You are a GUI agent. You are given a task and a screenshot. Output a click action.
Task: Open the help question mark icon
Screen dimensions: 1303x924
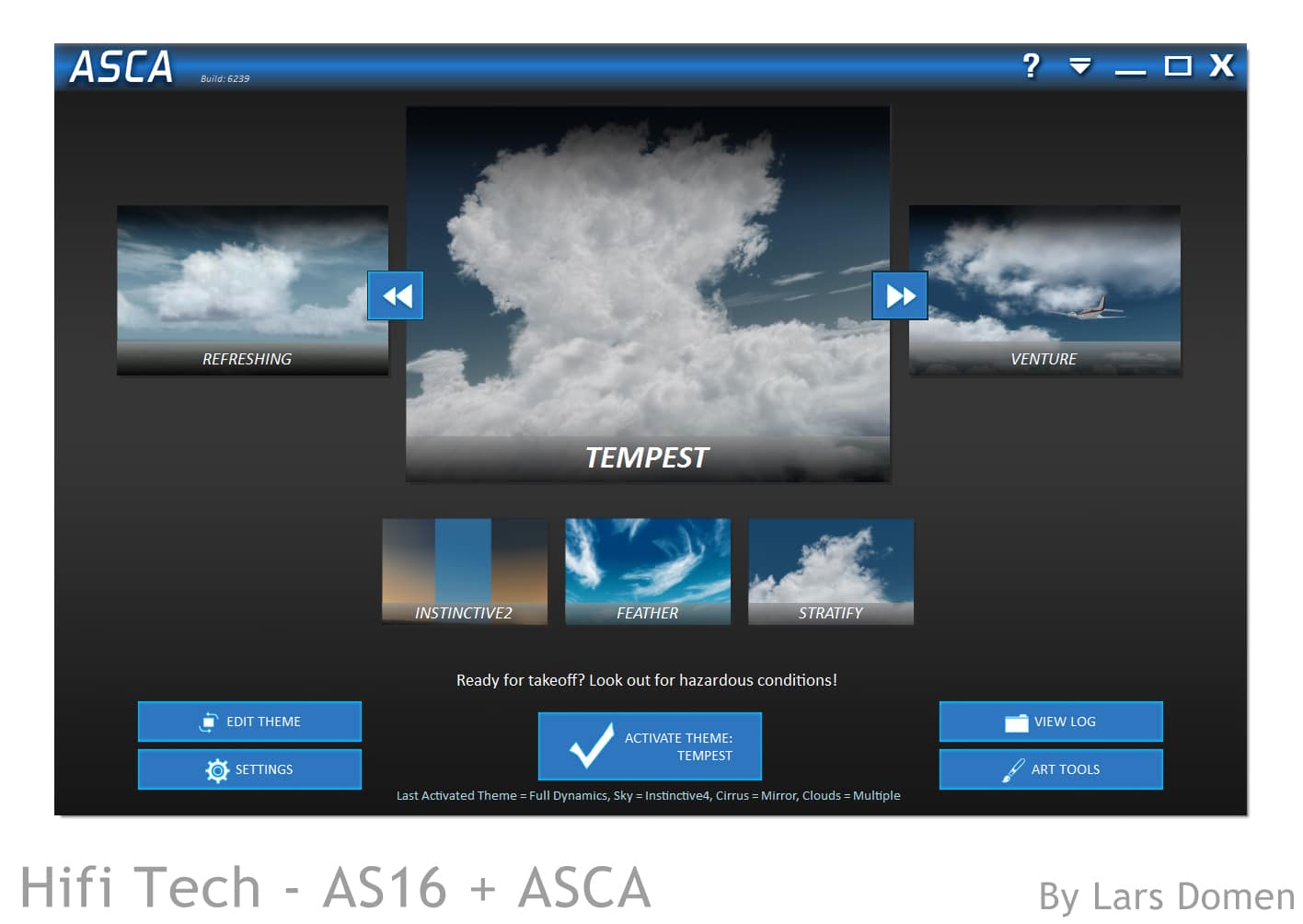coord(1031,65)
